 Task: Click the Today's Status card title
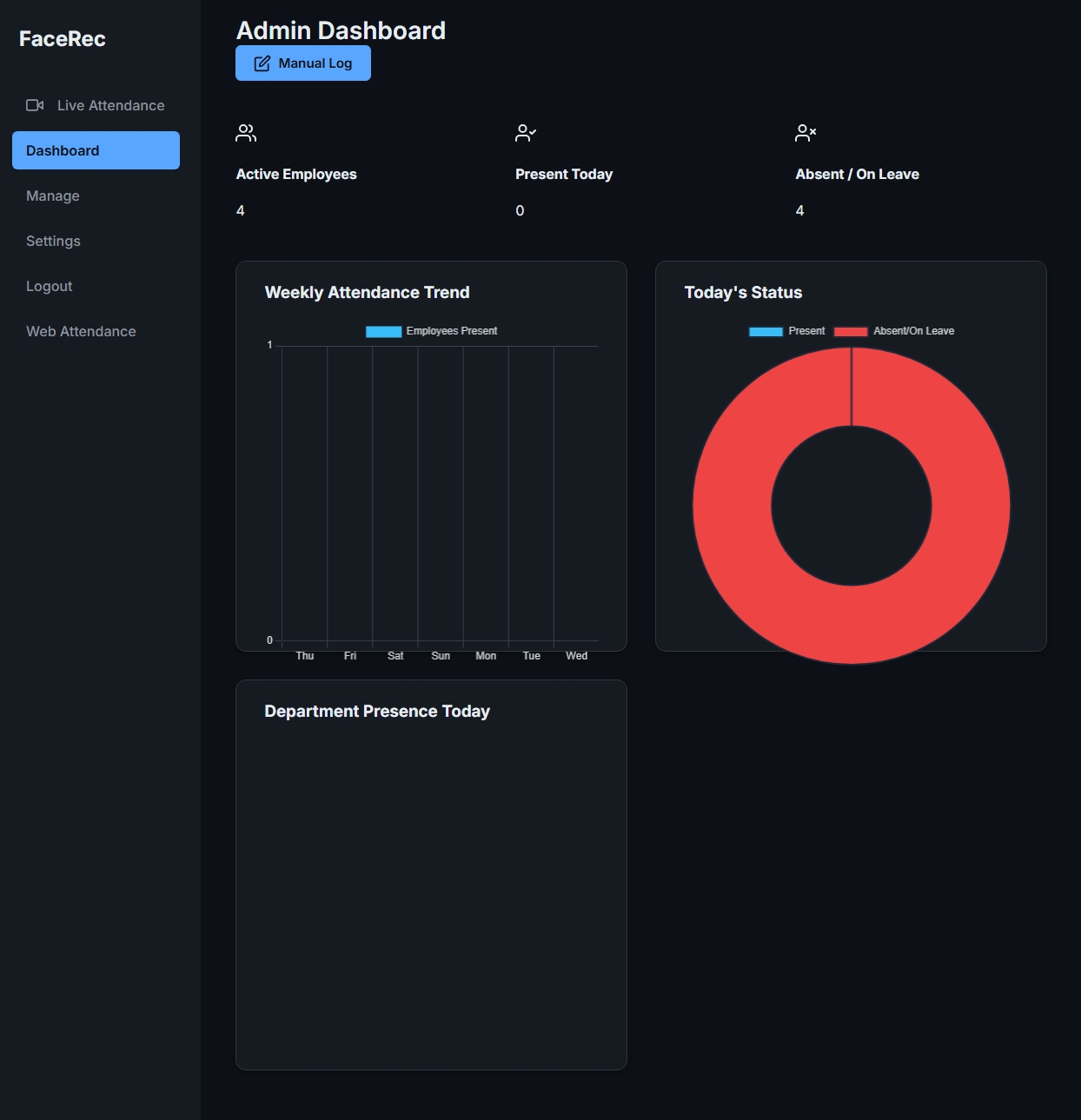click(743, 292)
